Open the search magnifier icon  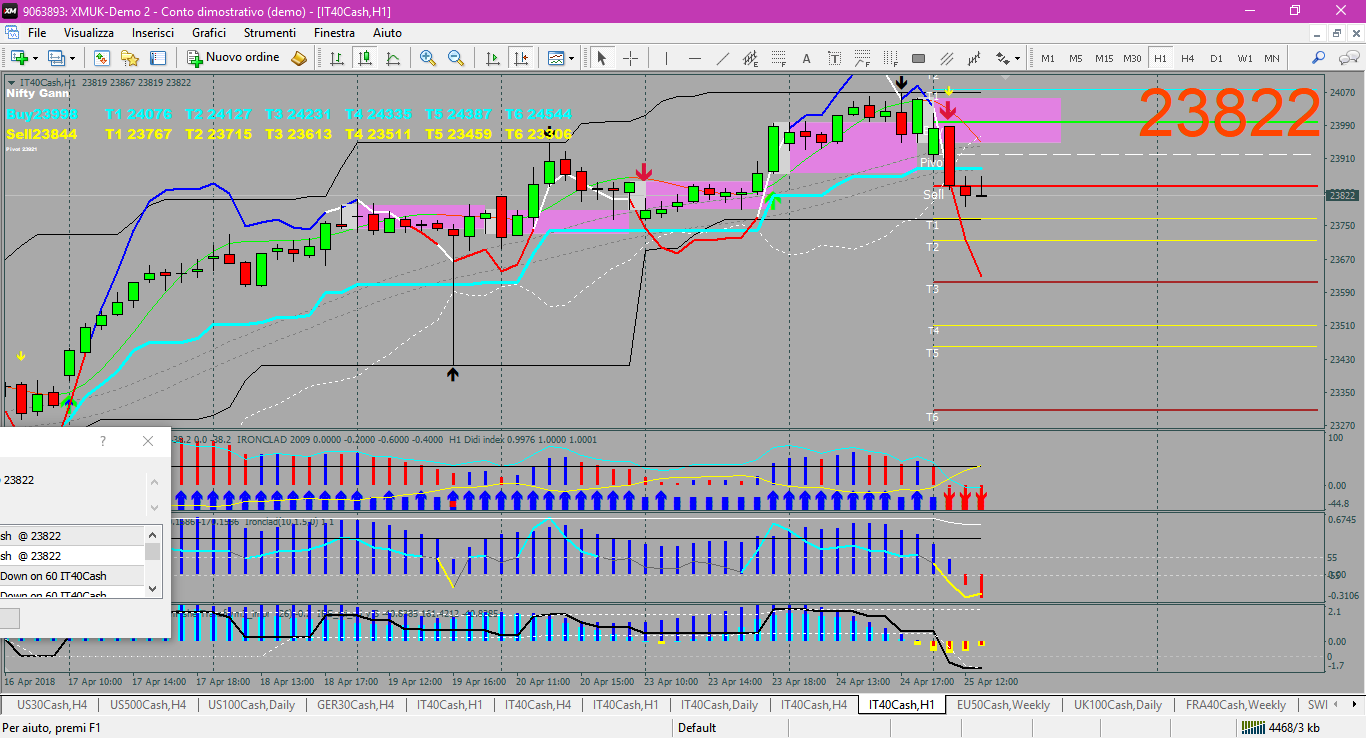1318,58
